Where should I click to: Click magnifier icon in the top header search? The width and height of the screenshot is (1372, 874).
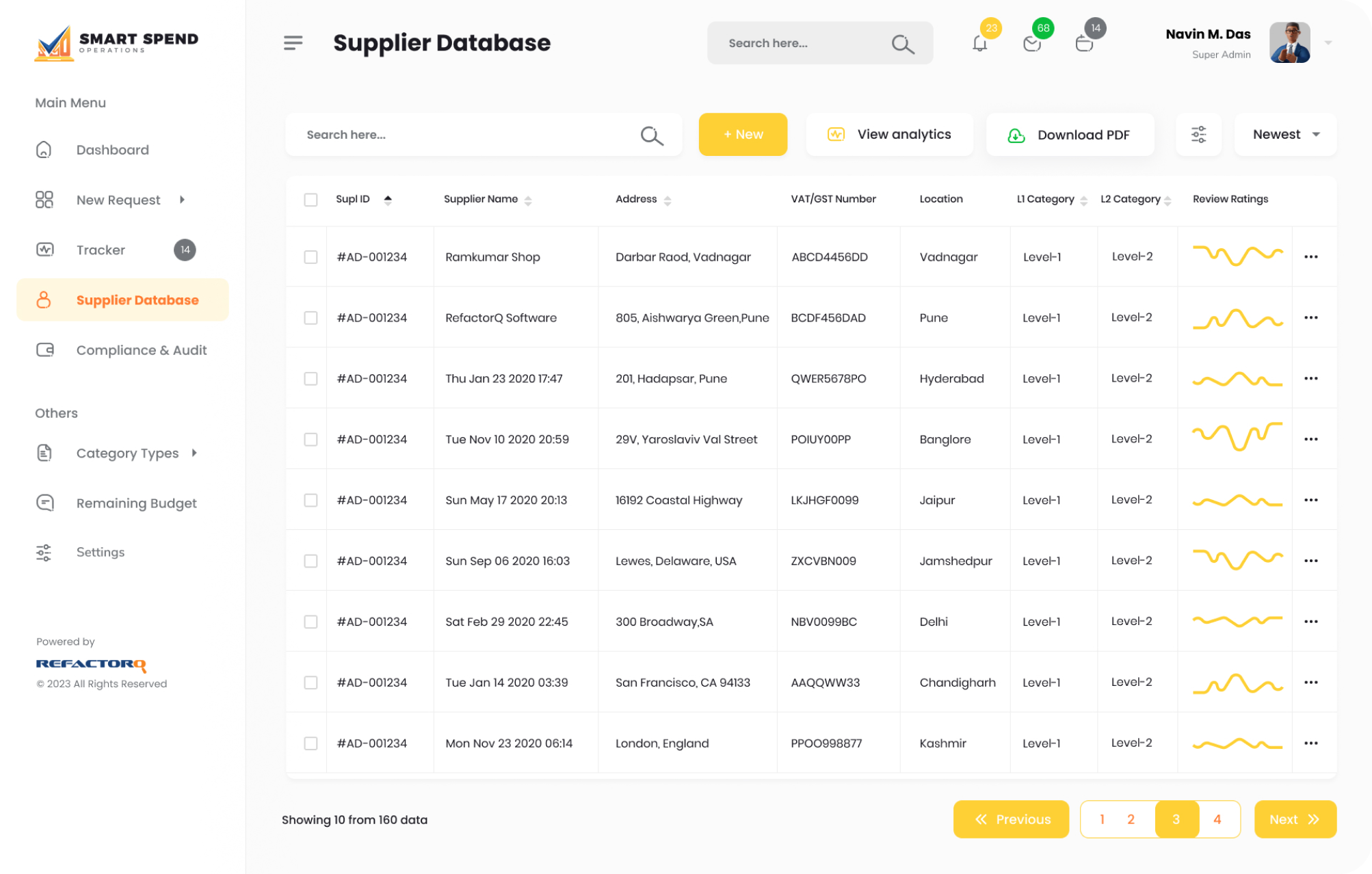click(x=902, y=44)
